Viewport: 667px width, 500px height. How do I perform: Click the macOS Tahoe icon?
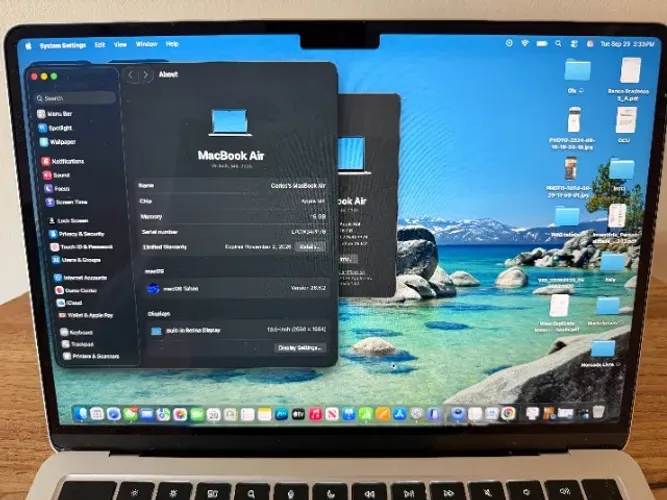pos(153,289)
